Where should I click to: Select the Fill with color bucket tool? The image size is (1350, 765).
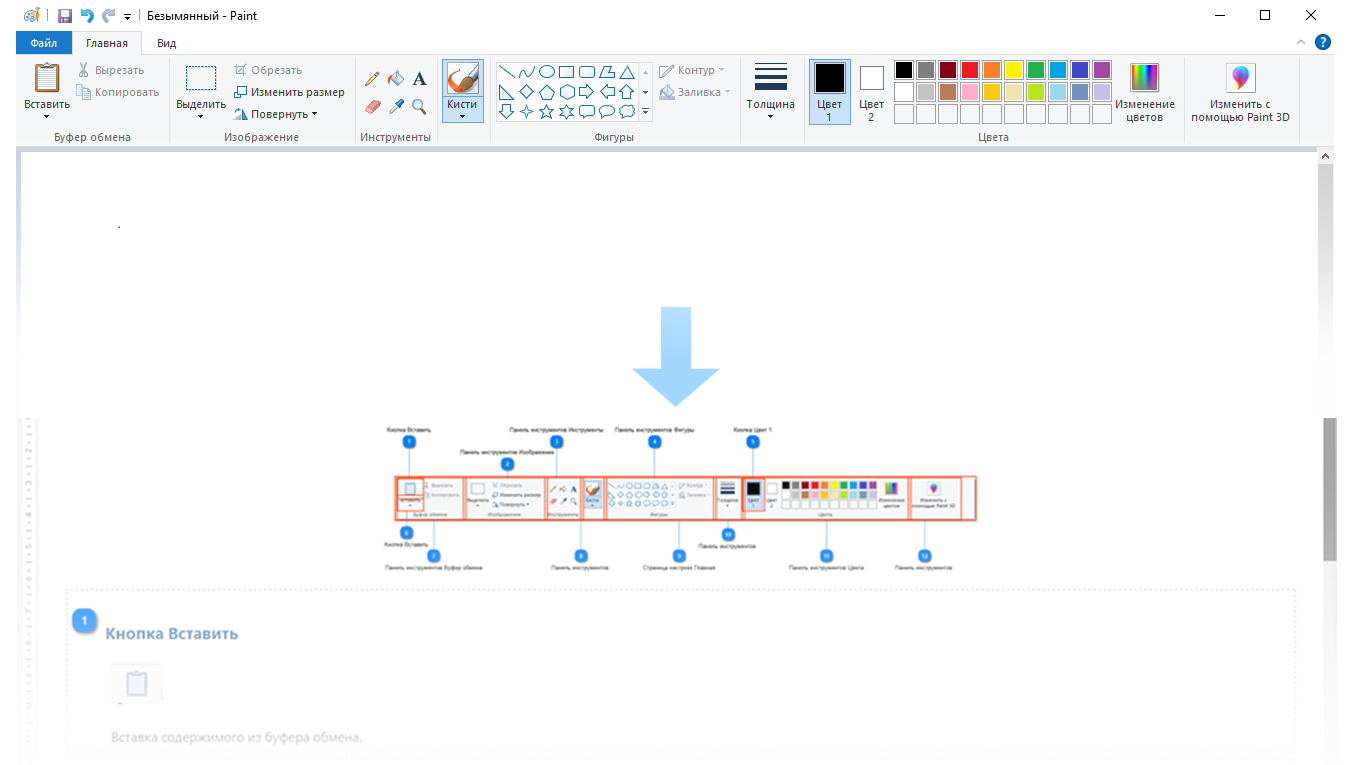pos(396,79)
